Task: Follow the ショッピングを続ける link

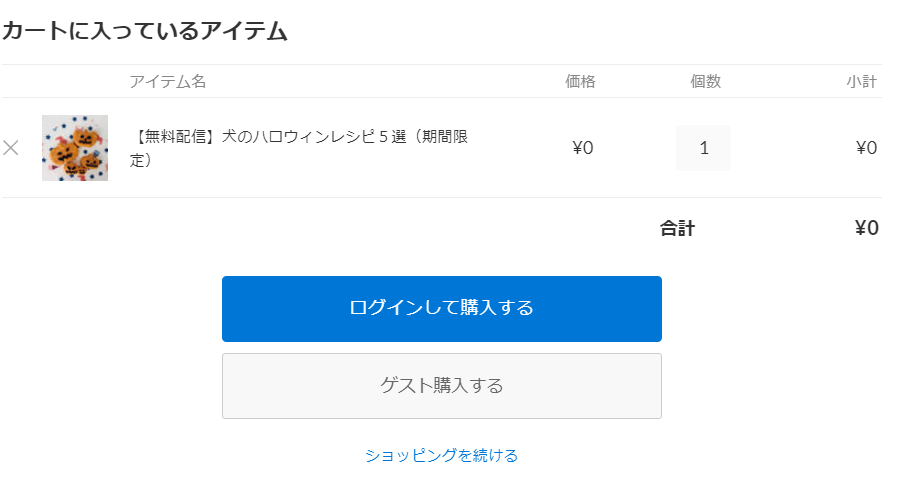Action: (x=441, y=455)
